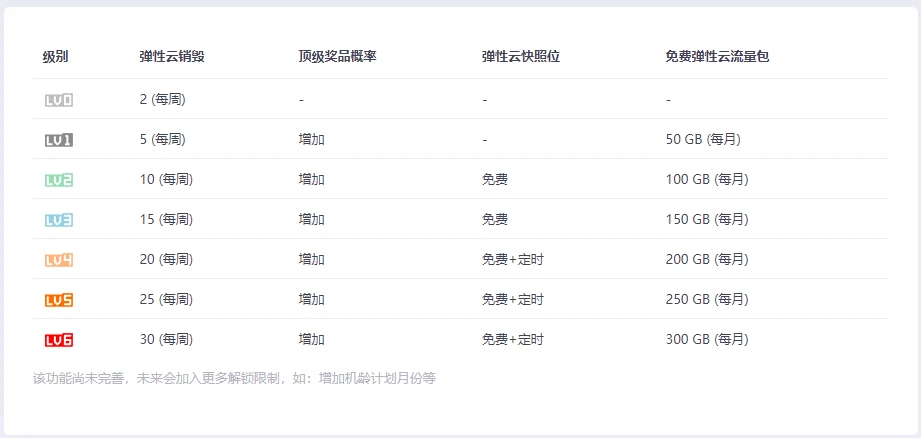This screenshot has width=921, height=438.
Task: Click the 50 GB (每月) traffic cell
Action: (x=703, y=140)
